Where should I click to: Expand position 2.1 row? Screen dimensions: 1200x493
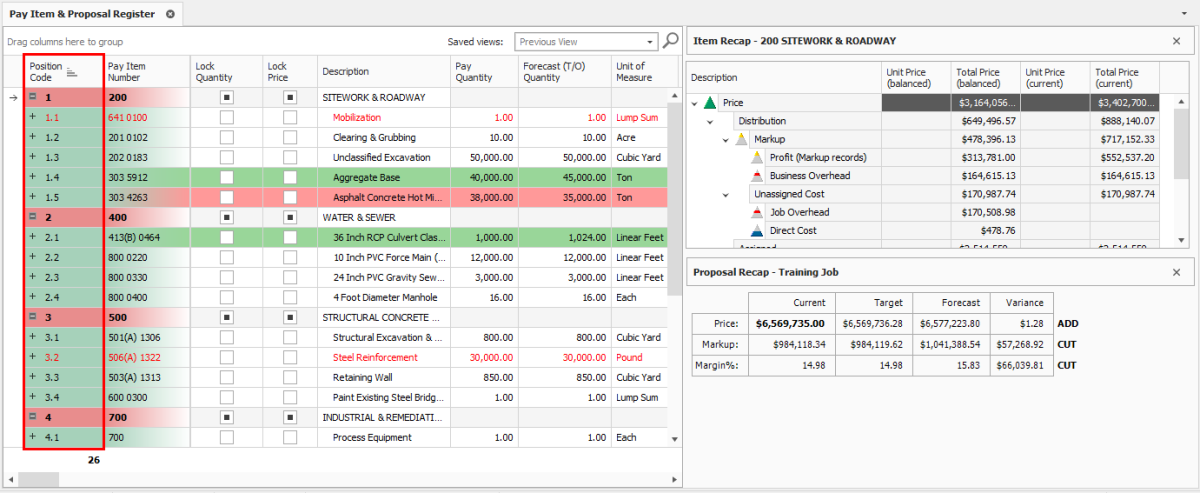click(x=33, y=237)
